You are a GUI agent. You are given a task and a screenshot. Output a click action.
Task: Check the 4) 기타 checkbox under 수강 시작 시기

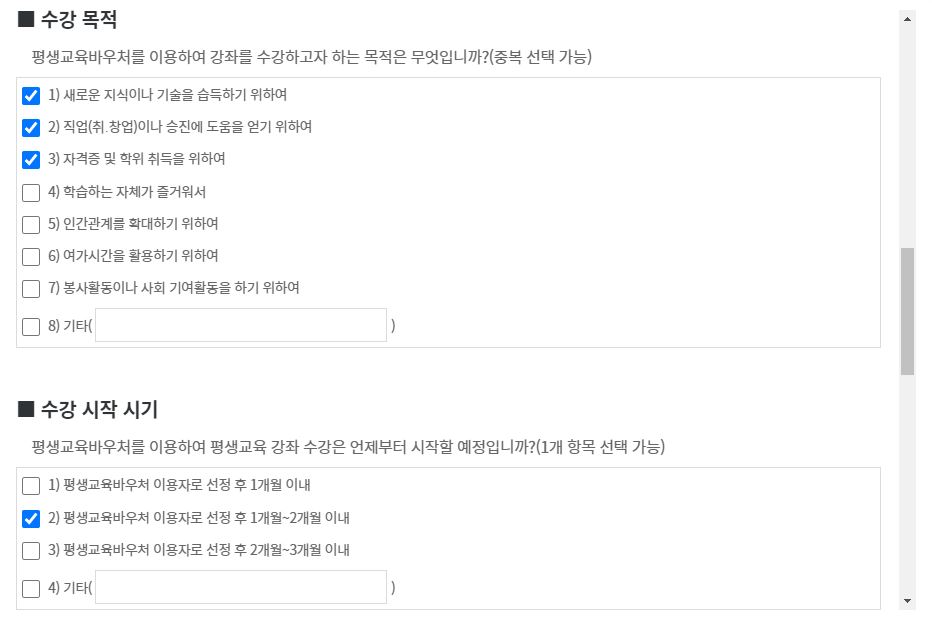pyautogui.click(x=31, y=589)
